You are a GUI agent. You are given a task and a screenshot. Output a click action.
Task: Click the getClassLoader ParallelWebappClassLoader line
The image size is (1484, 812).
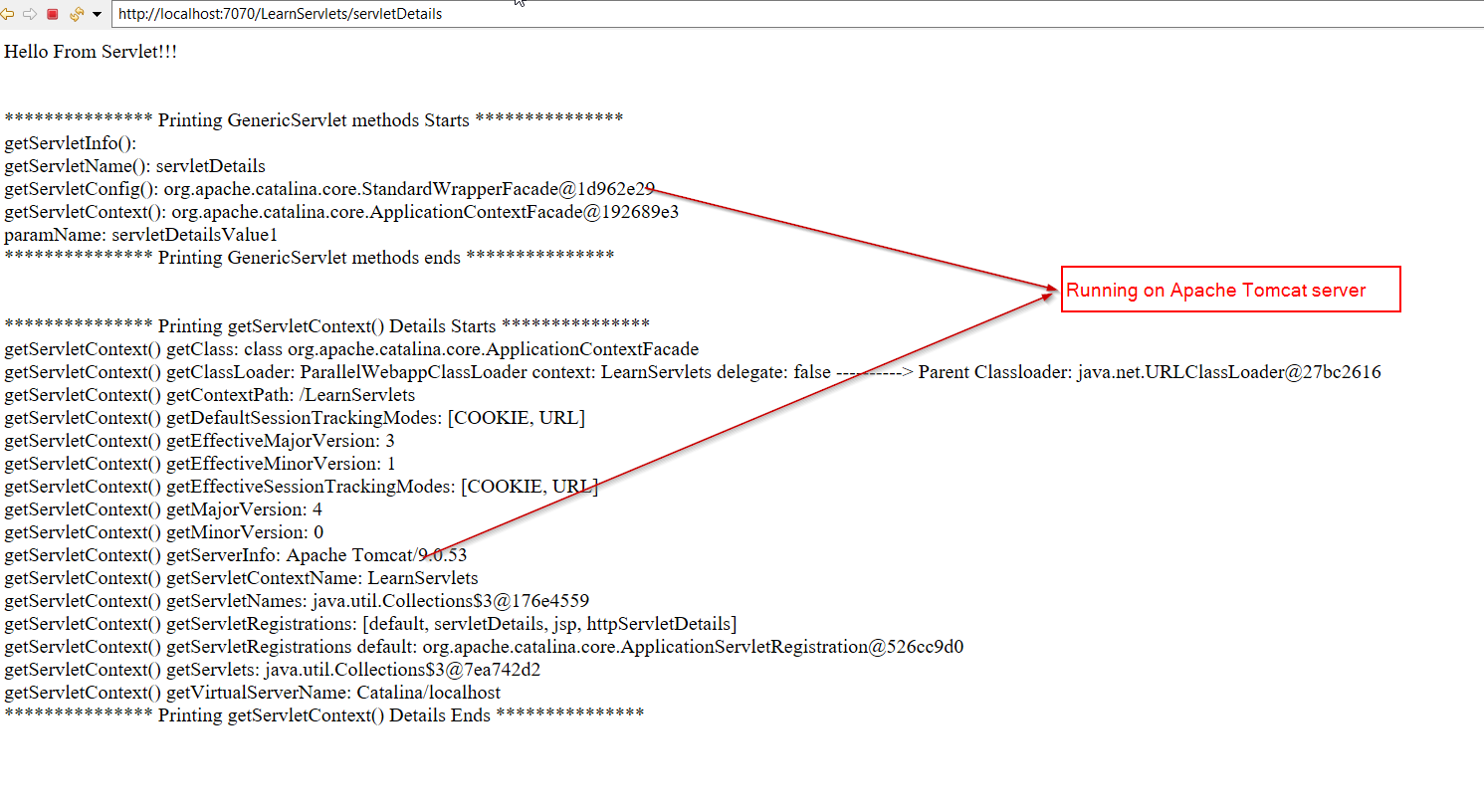tap(693, 372)
